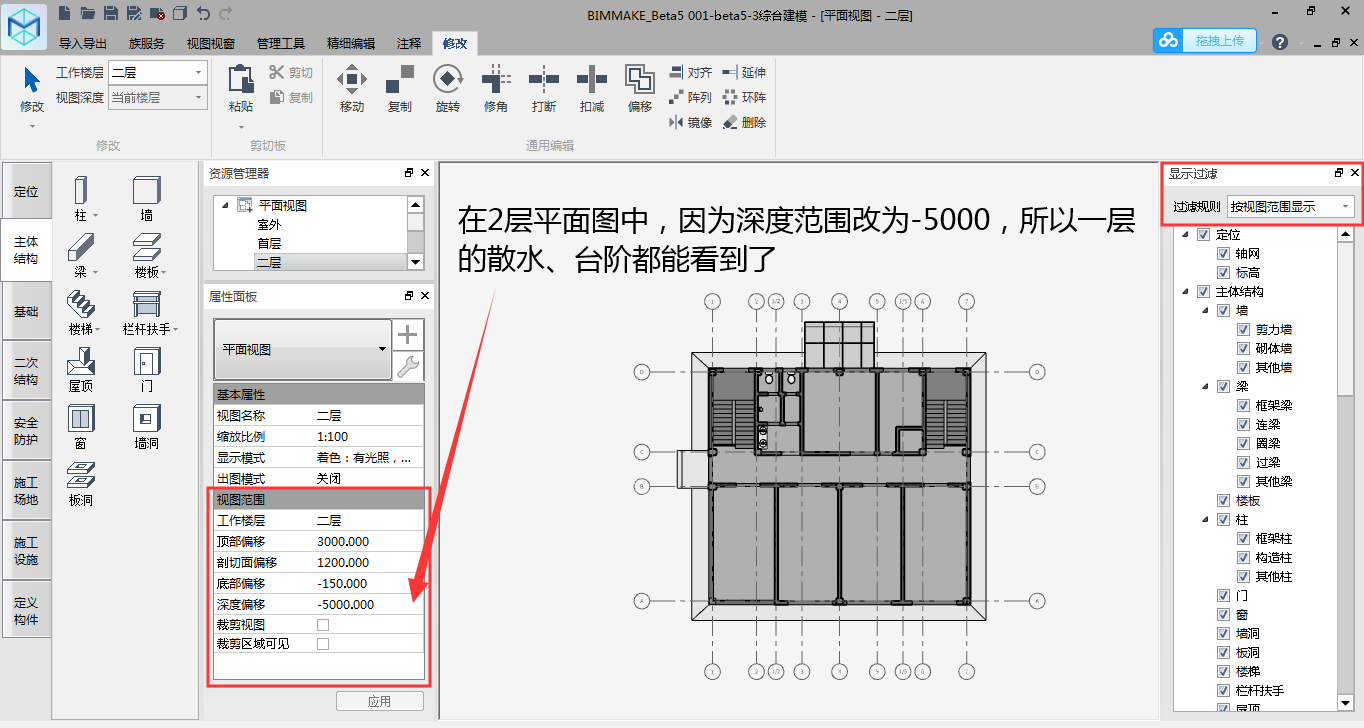Open the 视图视窗 ribbon tab

point(211,44)
